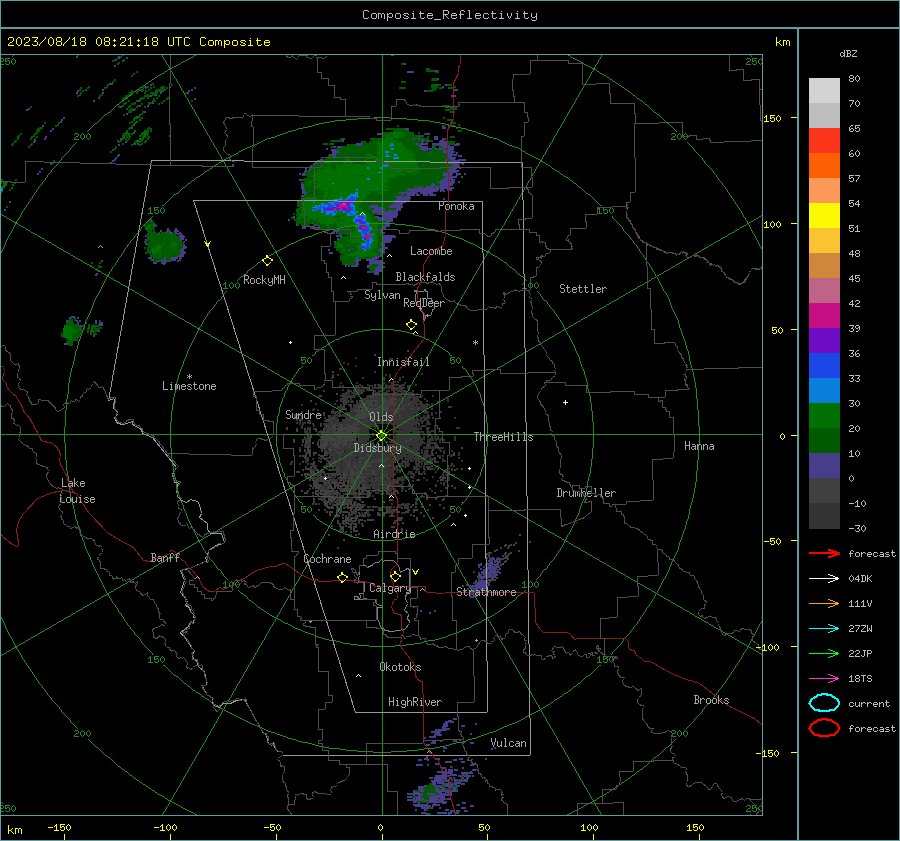Image resolution: width=900 pixels, height=841 pixels.
Task: Select the red 65 dBZ color swatch
Action: [x=824, y=140]
